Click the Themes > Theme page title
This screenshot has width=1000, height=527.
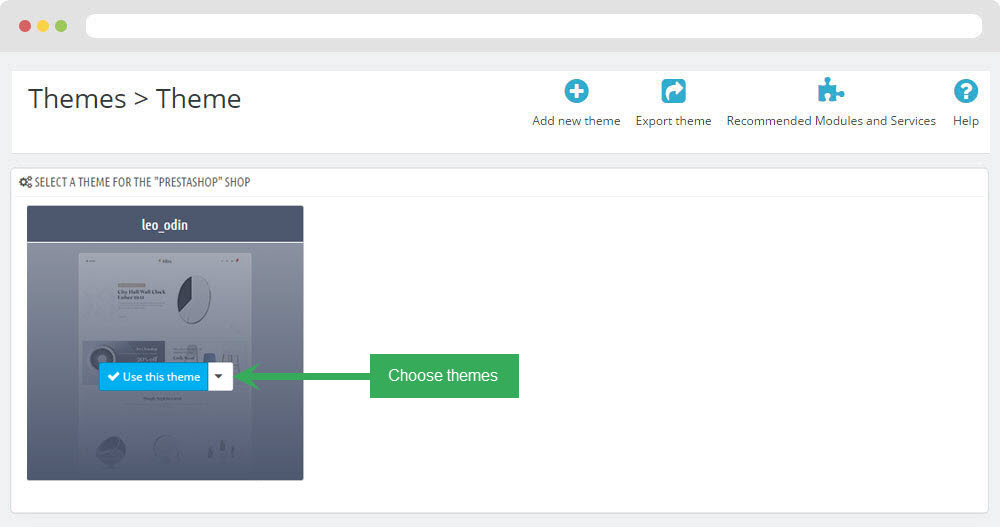(135, 99)
